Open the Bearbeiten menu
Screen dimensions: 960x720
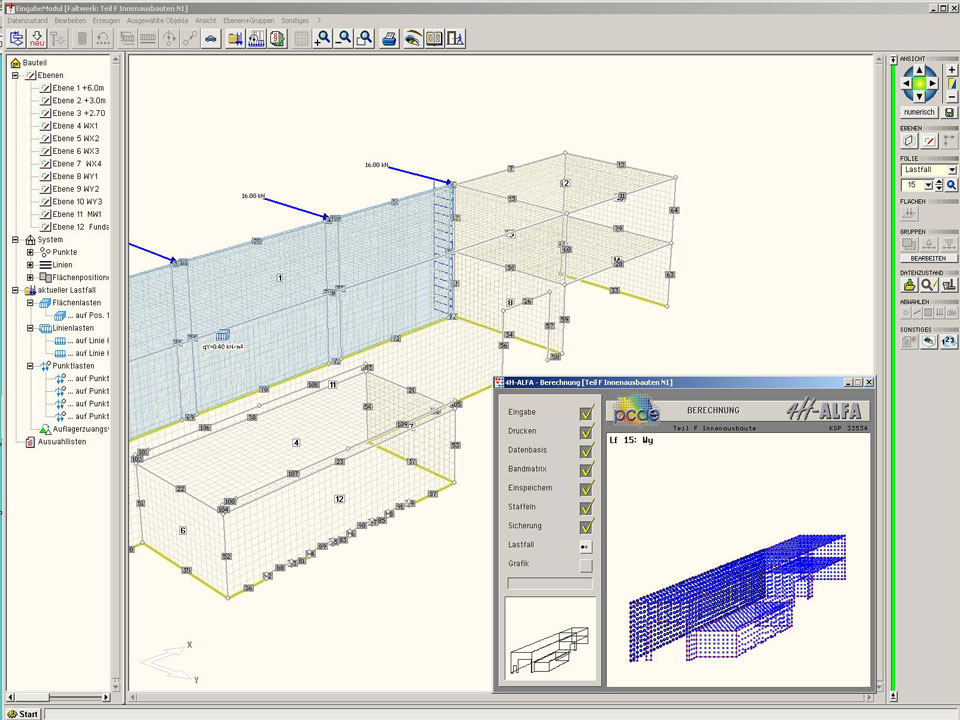[70, 20]
